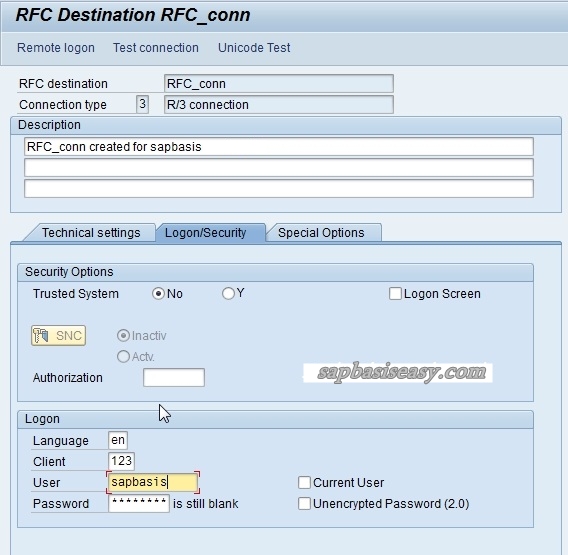Switch to Technical settings tab
Image resolution: width=568 pixels, height=555 pixels.
pyautogui.click(x=91, y=233)
